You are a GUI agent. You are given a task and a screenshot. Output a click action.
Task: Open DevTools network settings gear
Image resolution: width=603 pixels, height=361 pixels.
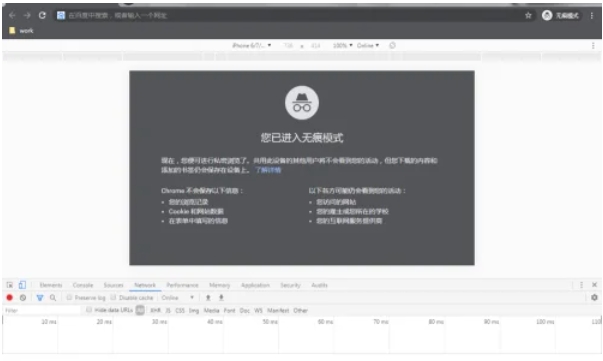(594, 298)
